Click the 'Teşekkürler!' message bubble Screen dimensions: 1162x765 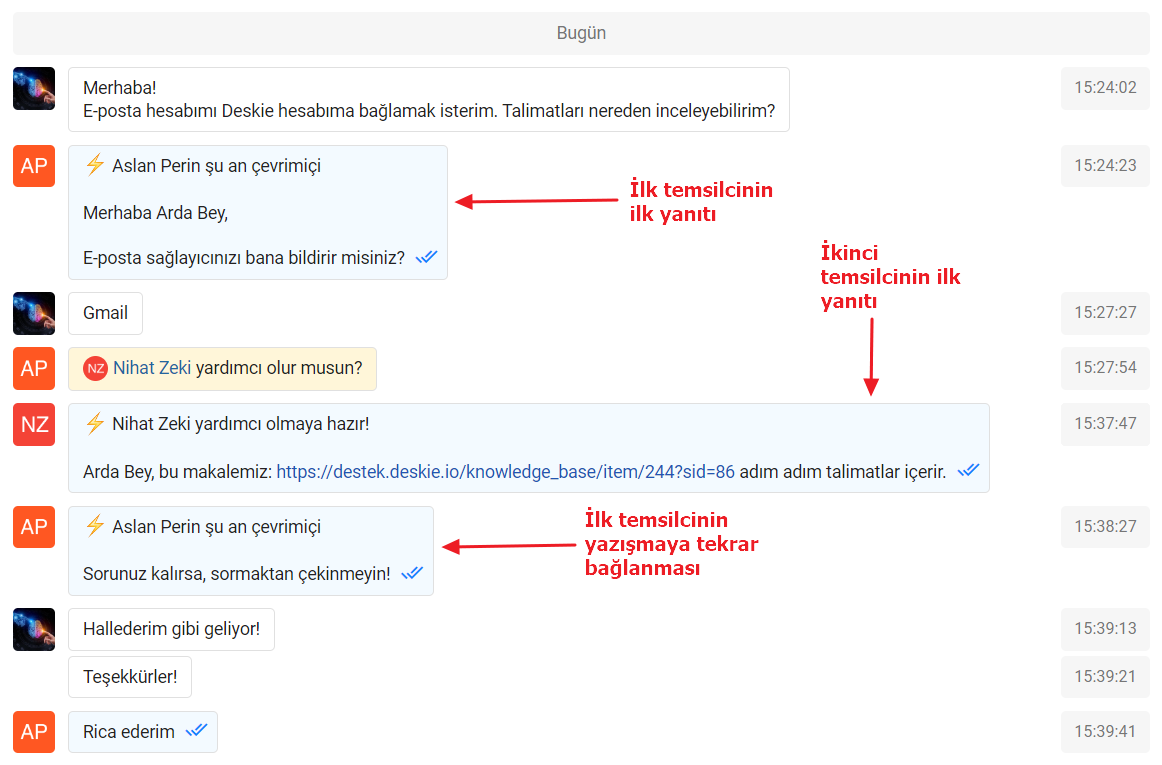[x=130, y=677]
